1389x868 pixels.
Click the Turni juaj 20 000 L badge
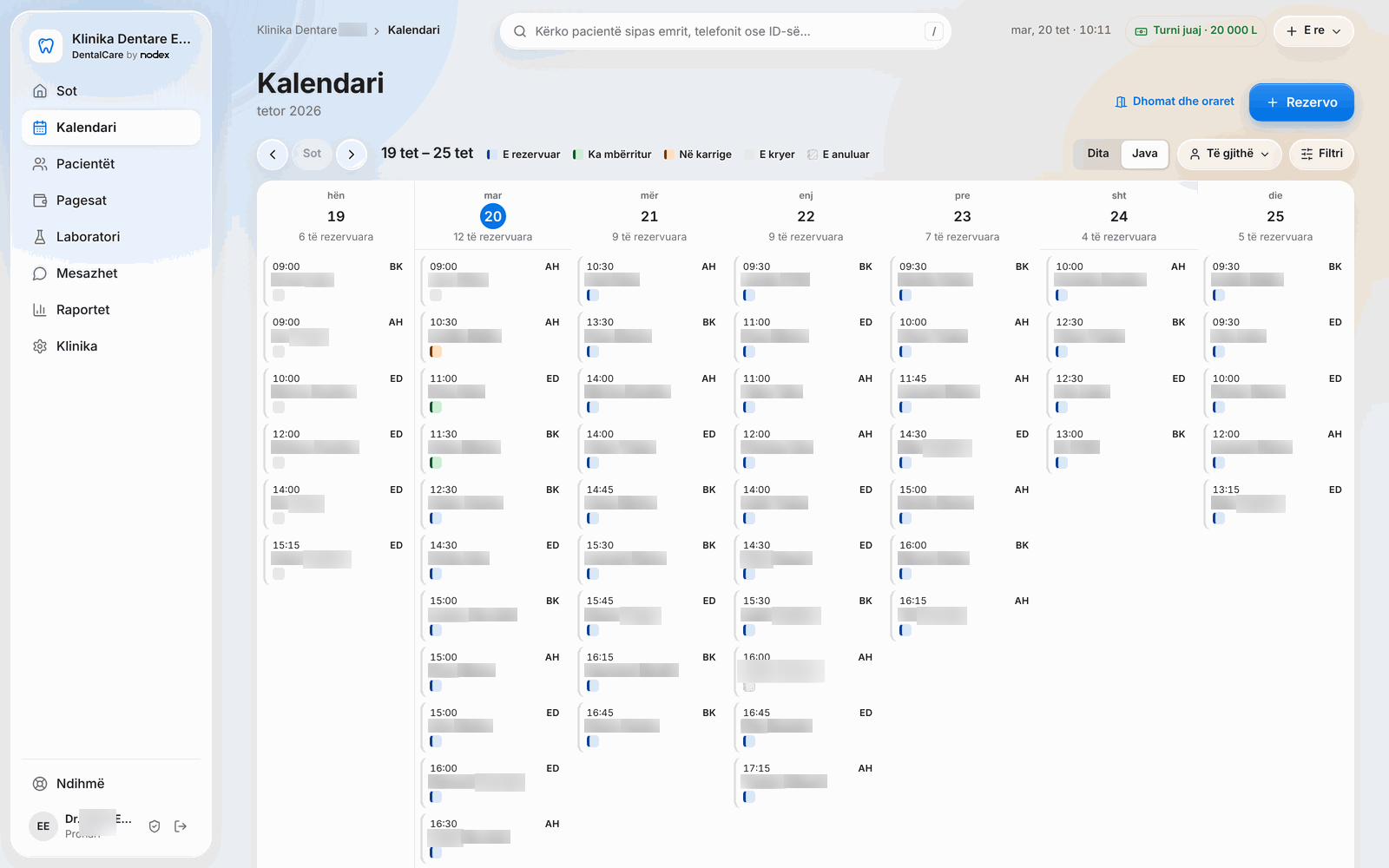click(x=1195, y=30)
